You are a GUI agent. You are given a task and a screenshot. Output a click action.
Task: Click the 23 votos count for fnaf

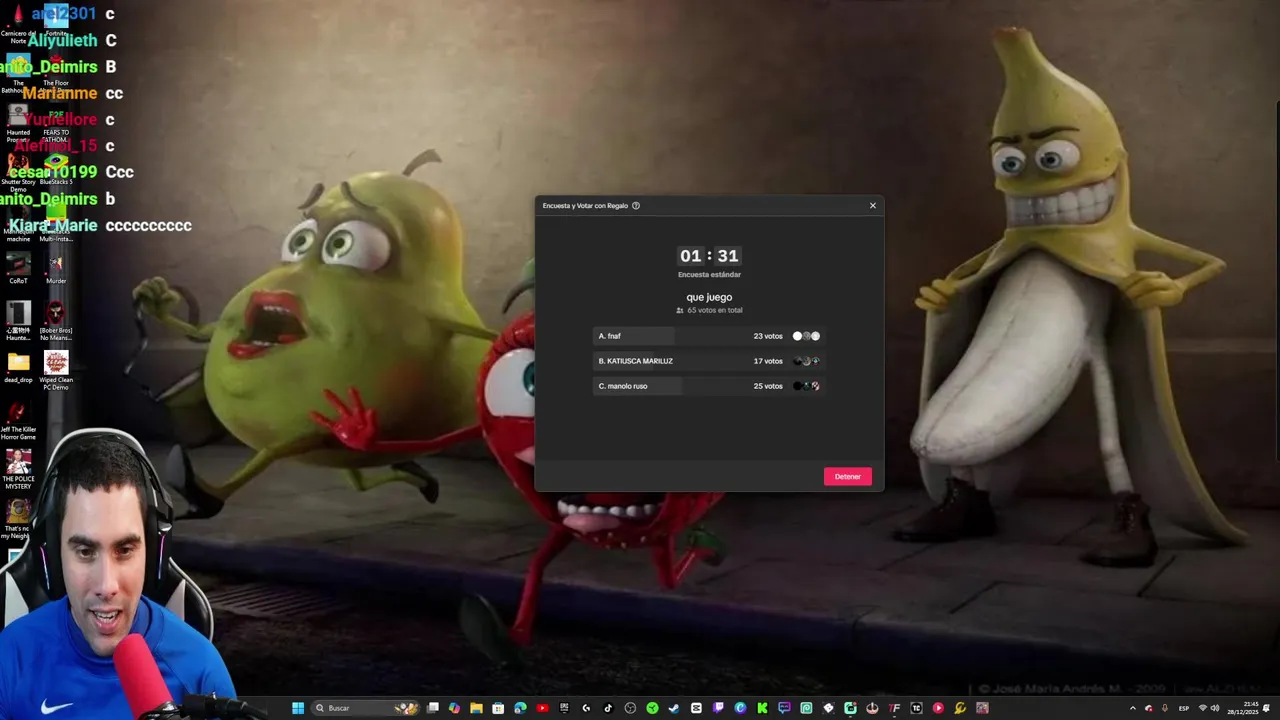pyautogui.click(x=768, y=336)
